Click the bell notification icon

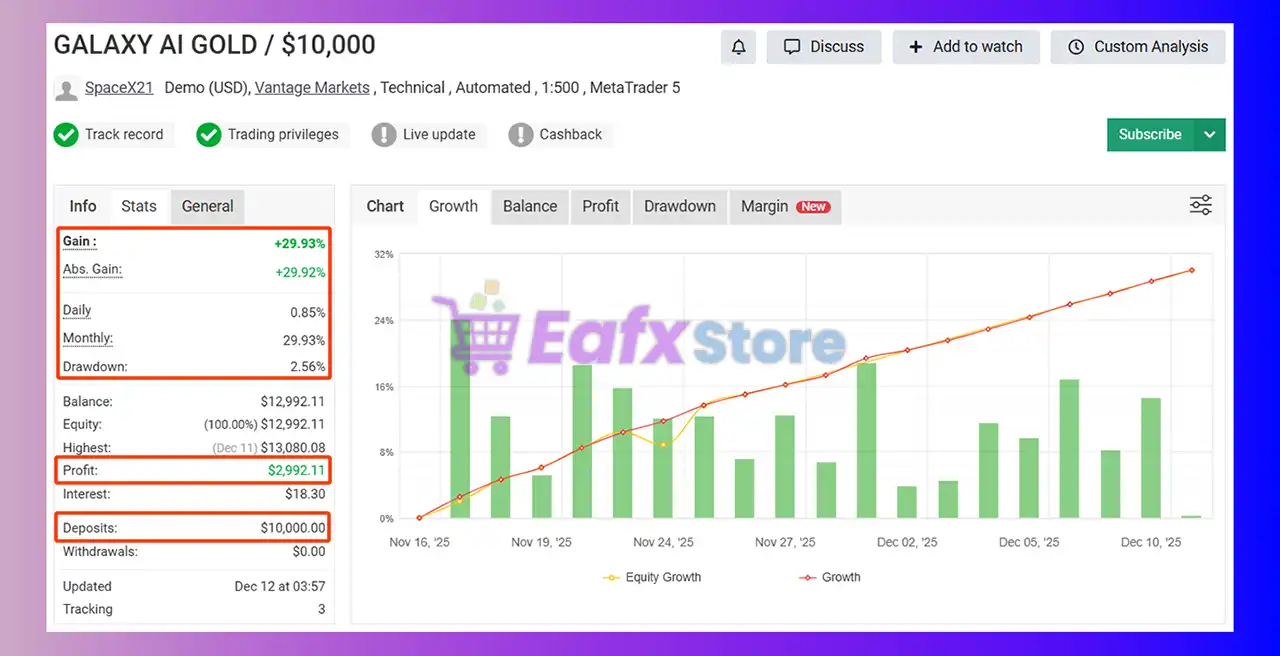coord(738,47)
